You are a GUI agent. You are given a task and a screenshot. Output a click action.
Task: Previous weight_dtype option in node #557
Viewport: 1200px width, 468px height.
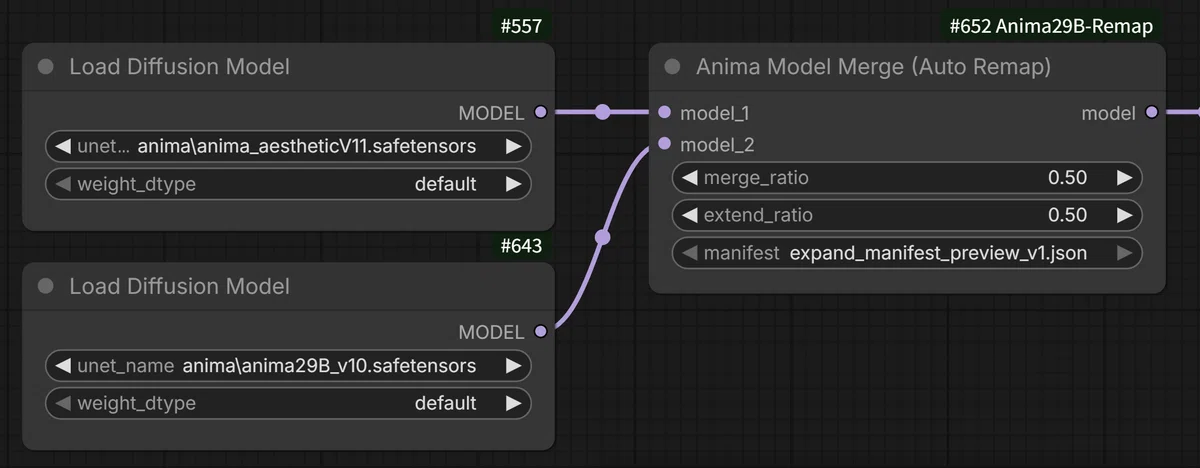tap(62, 184)
